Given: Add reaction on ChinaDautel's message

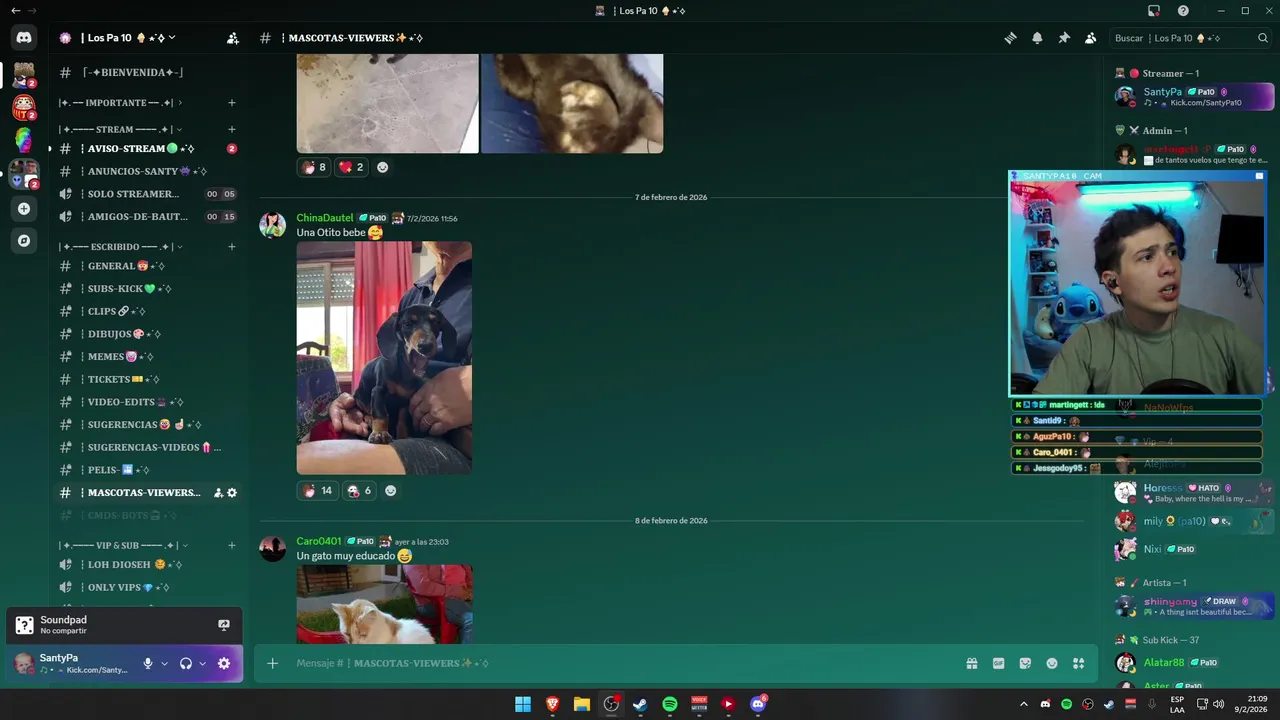Looking at the screenshot, I should click(391, 491).
